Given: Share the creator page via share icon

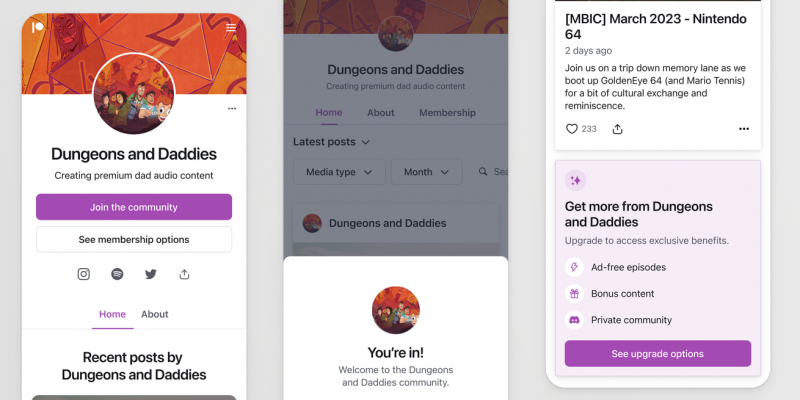Looking at the screenshot, I should 184,274.
